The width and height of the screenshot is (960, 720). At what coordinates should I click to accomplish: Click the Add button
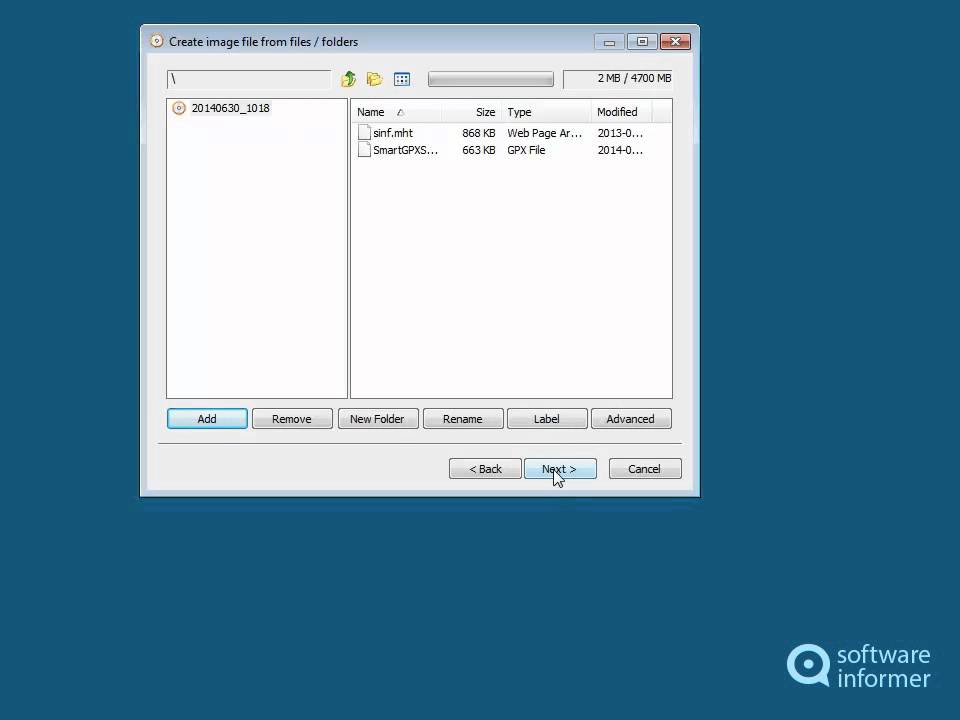207,419
